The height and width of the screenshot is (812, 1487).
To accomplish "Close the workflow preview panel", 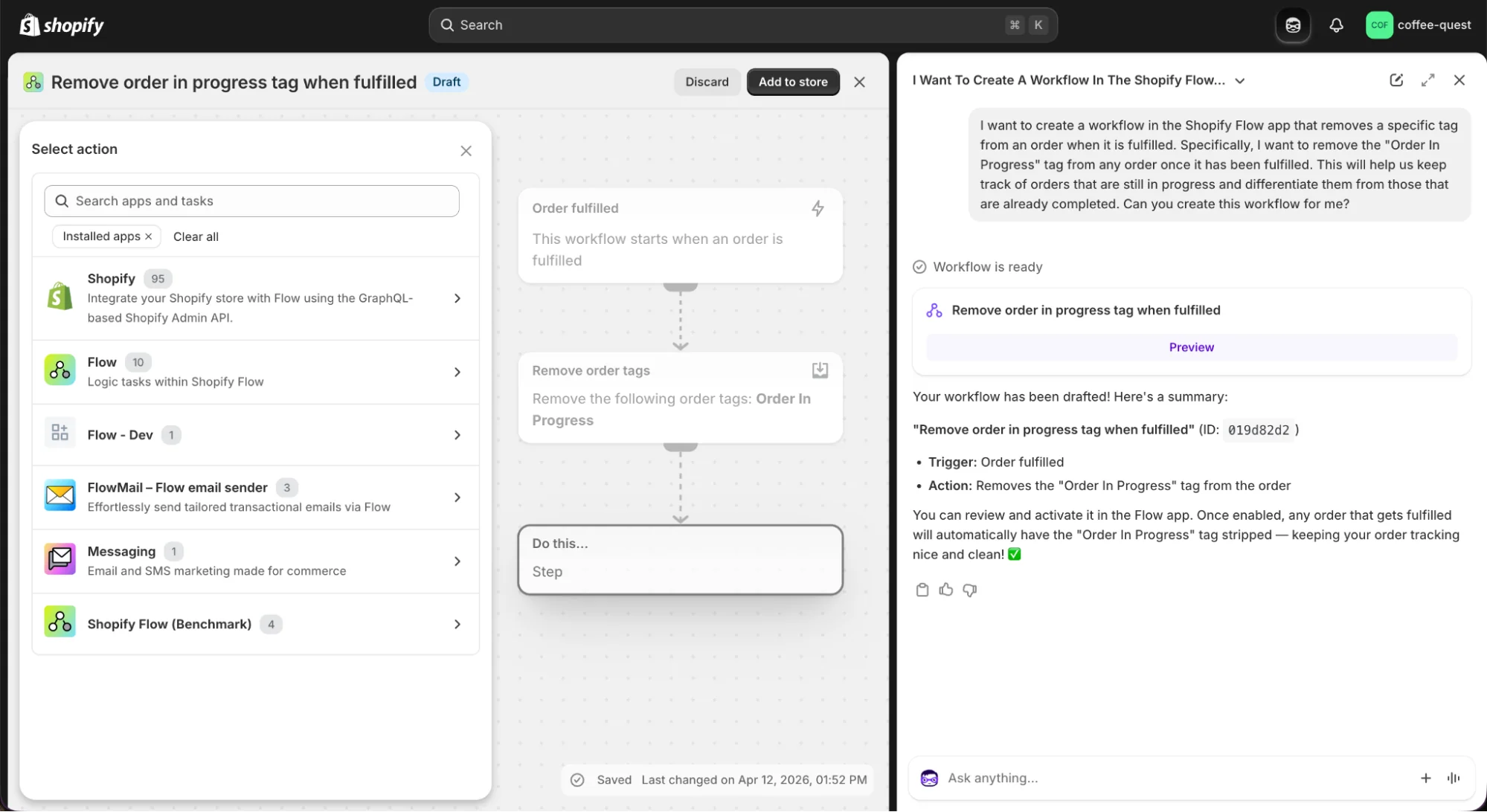I will pyautogui.click(x=859, y=82).
